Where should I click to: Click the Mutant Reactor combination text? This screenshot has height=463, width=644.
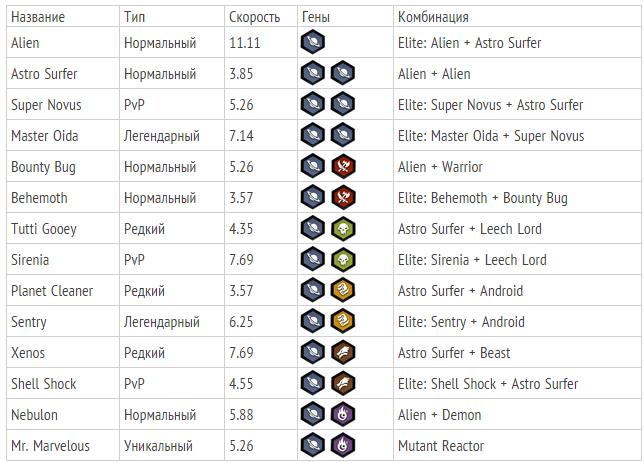click(441, 446)
